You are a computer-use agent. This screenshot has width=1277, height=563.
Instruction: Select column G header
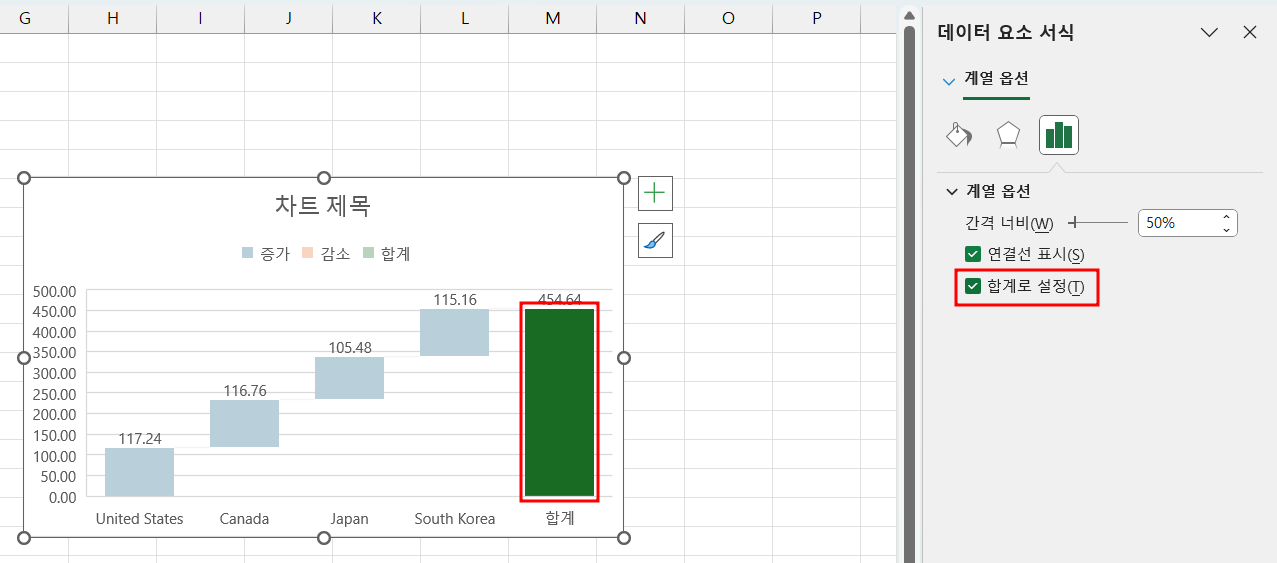point(25,18)
